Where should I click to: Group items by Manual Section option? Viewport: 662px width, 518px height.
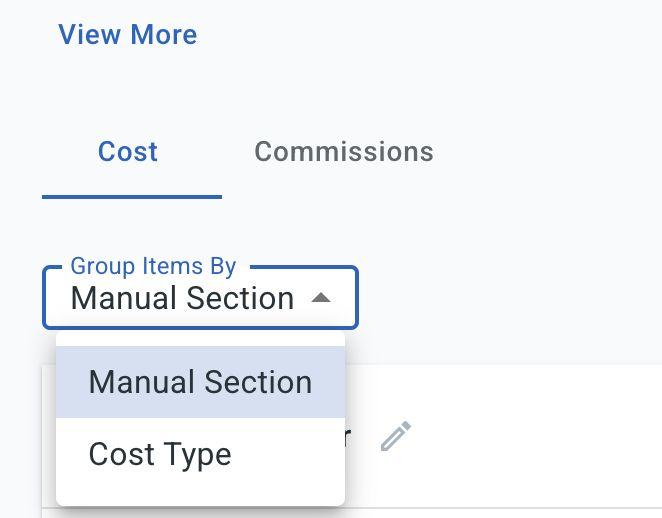coord(200,382)
